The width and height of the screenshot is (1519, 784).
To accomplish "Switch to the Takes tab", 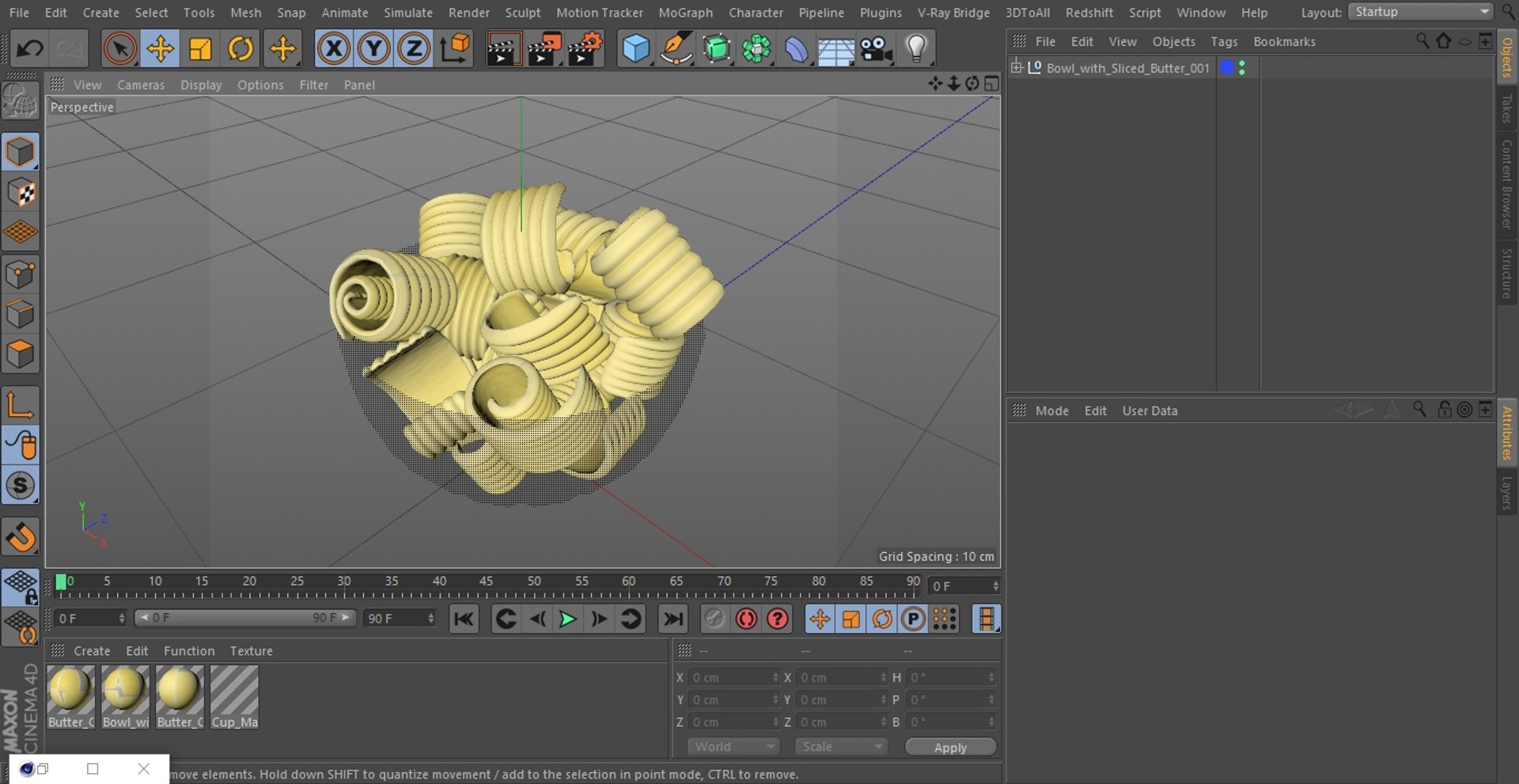I will (x=1507, y=109).
